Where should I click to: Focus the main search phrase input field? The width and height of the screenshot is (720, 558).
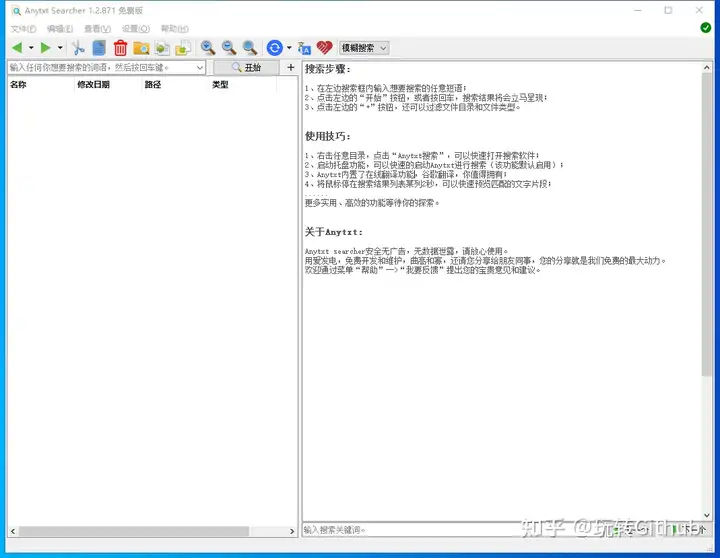tap(107, 68)
